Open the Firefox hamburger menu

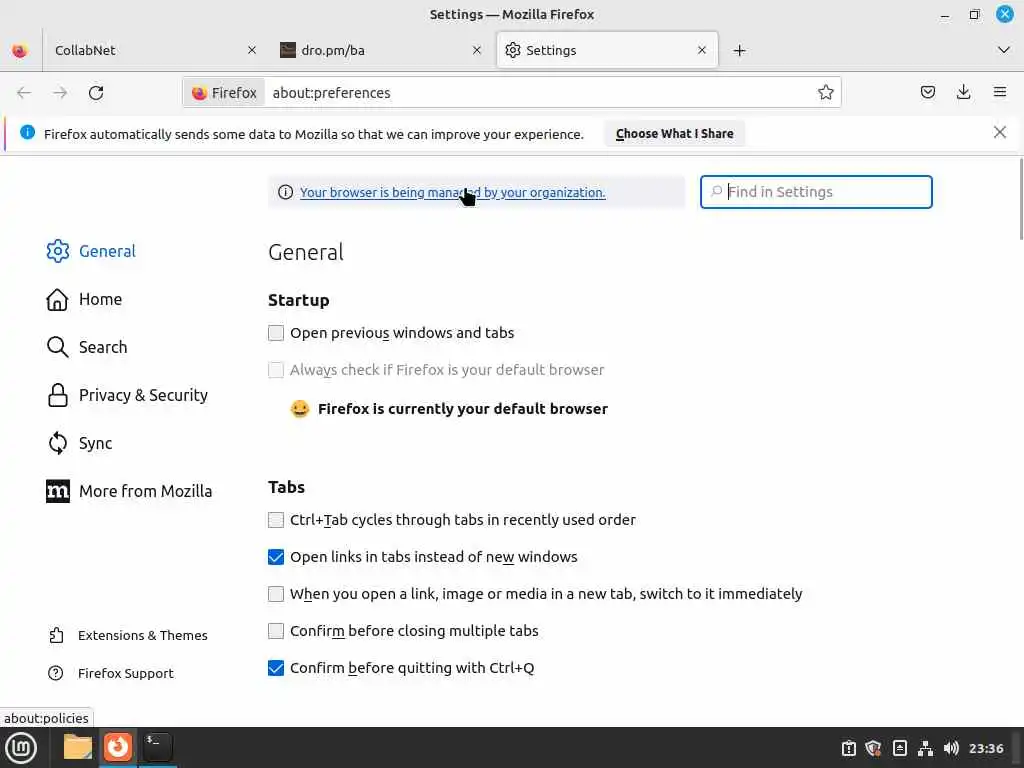click(999, 92)
